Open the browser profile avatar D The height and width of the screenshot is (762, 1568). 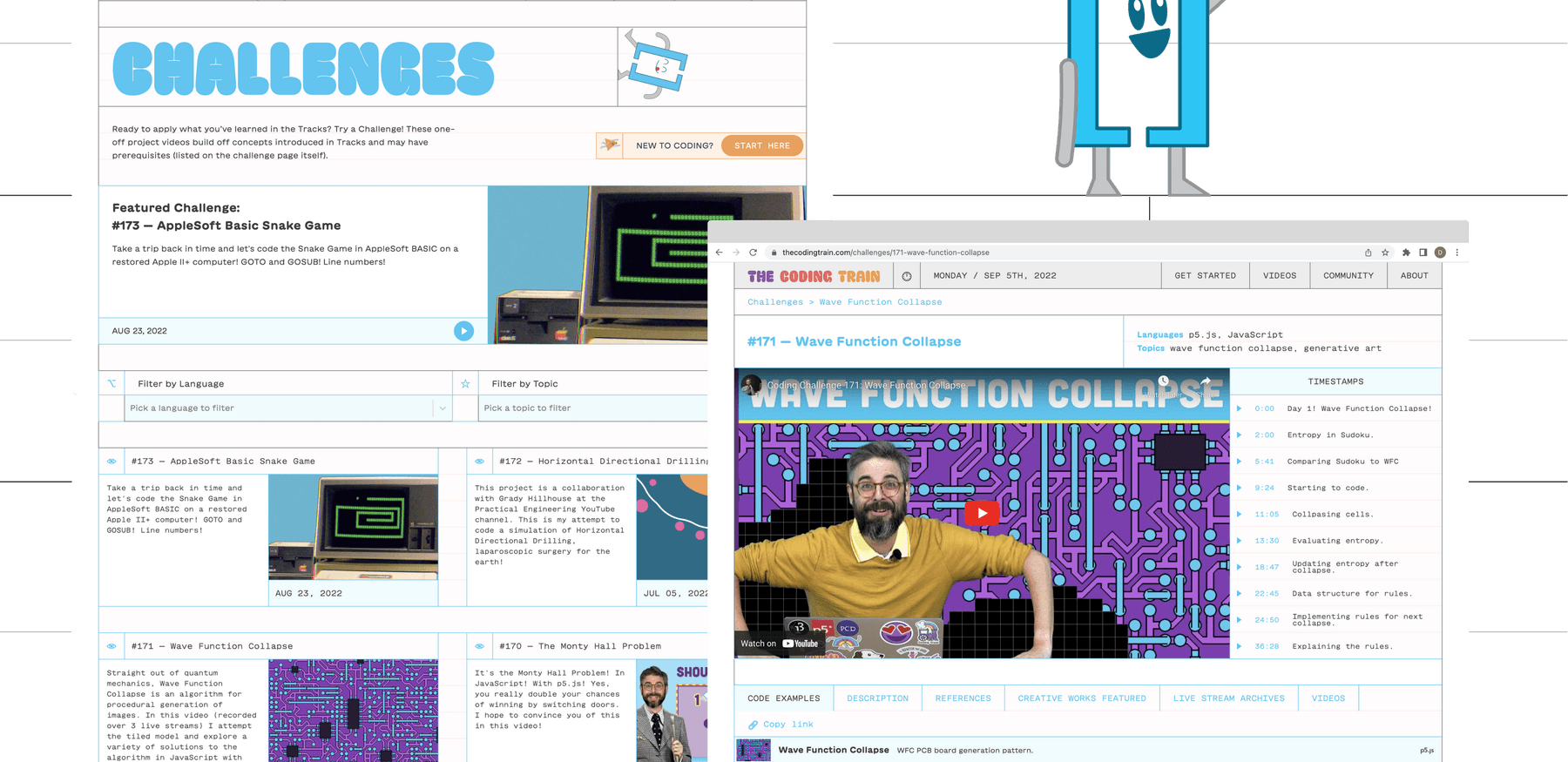(1440, 253)
